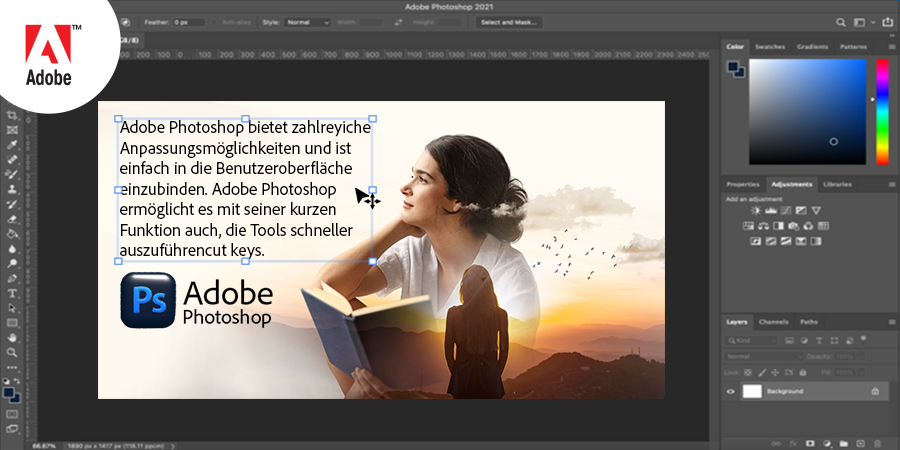The width and height of the screenshot is (900, 450).
Task: Click the Background layer thumbnail
Action: point(752,391)
